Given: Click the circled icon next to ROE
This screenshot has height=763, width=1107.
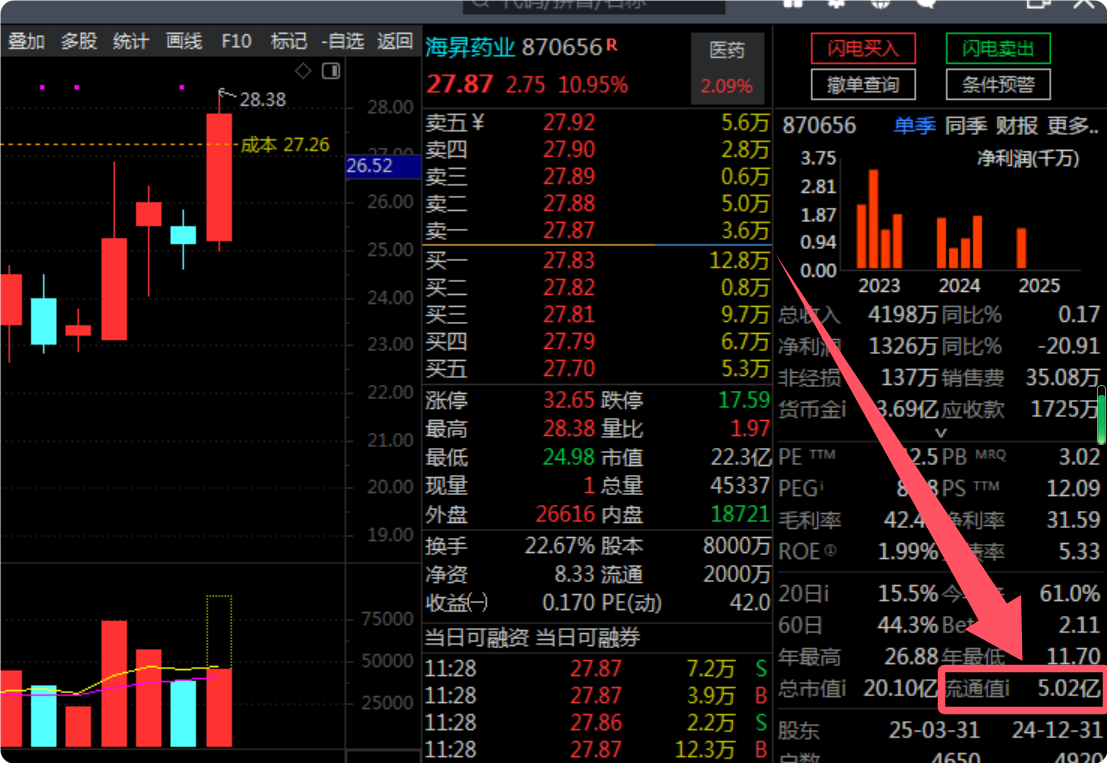Looking at the screenshot, I should click(x=830, y=550).
